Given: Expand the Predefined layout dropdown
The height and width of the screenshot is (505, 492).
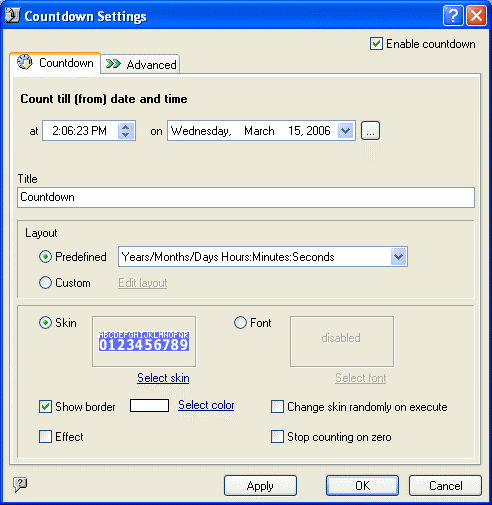Looking at the screenshot, I should coord(399,257).
